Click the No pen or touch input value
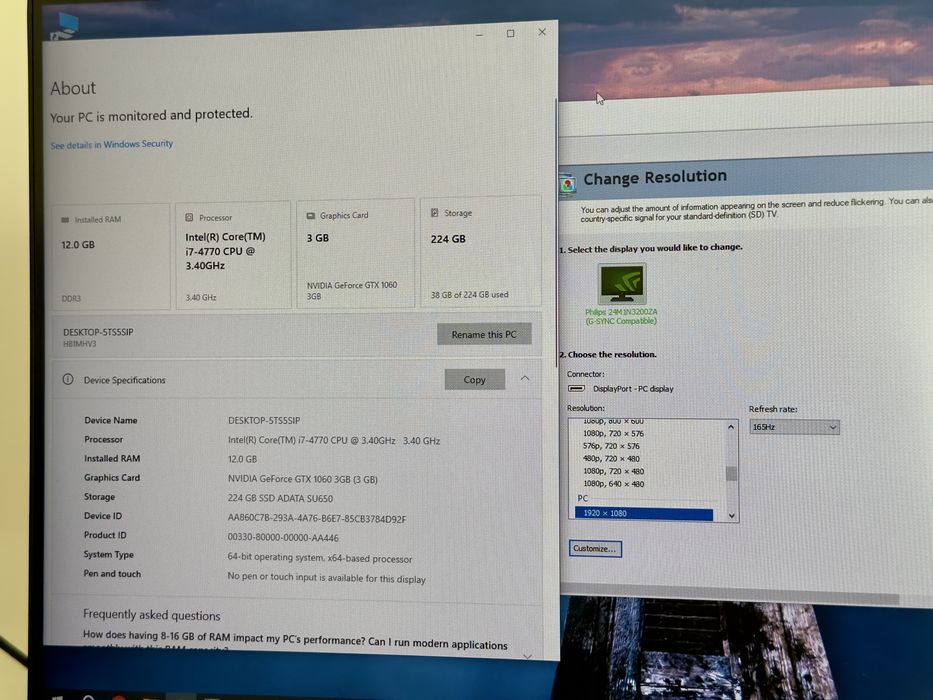 pos(326,577)
